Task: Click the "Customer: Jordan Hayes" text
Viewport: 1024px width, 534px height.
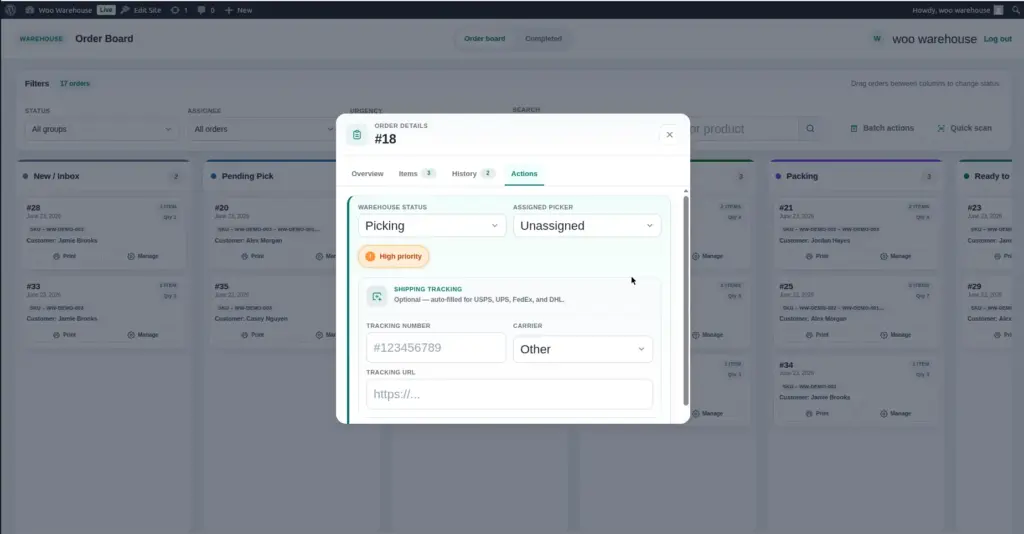Action: pyautogui.click(x=814, y=240)
